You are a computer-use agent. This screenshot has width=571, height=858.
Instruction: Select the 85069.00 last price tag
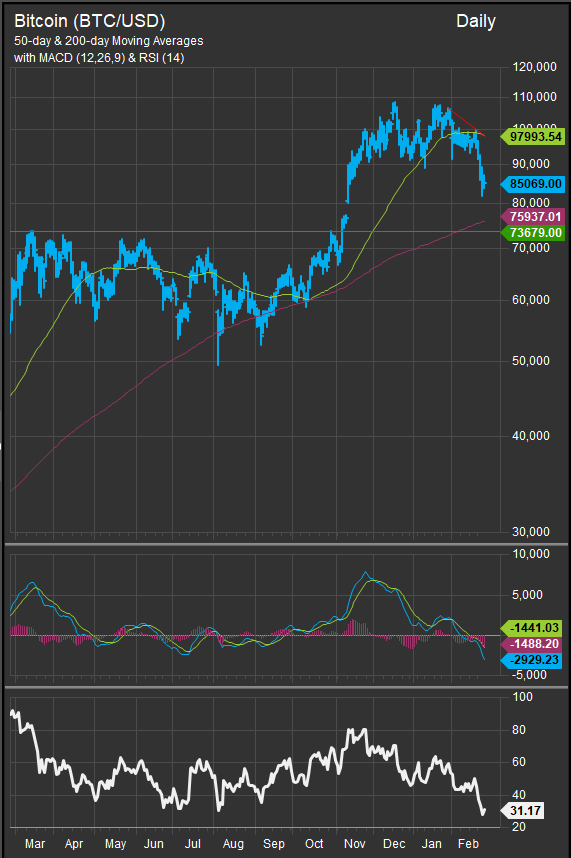[x=533, y=184]
